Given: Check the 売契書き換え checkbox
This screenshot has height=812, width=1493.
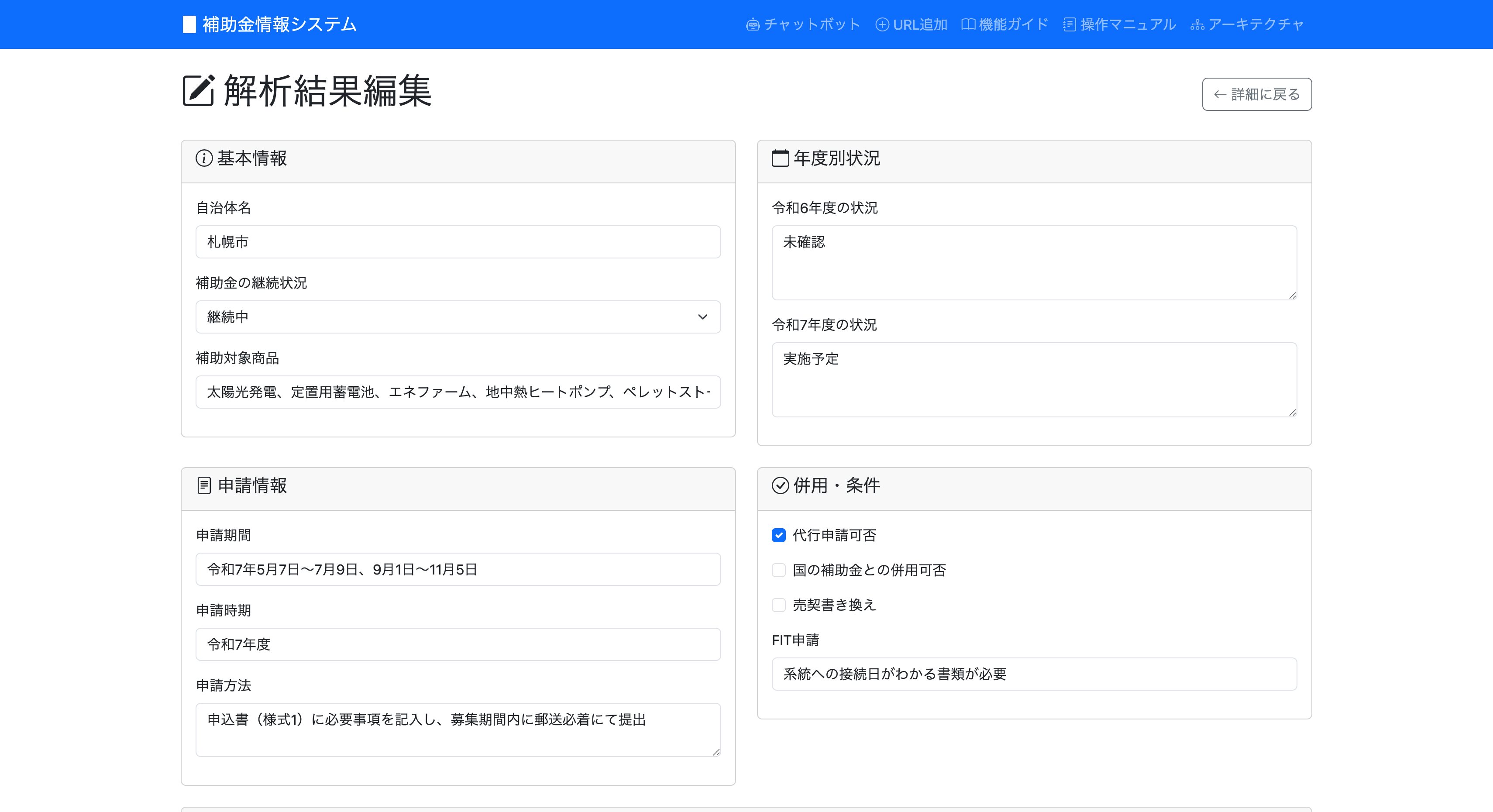Looking at the screenshot, I should point(778,605).
